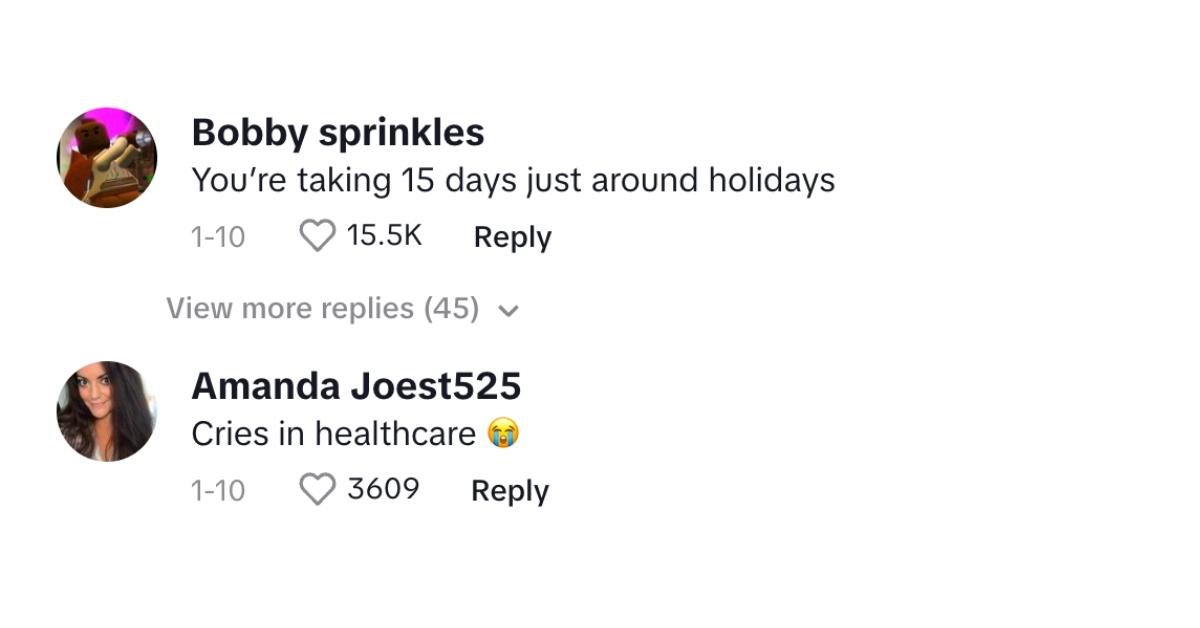Visit the Amanda Joest525 username link
The width and height of the screenshot is (1200, 628).
[355, 386]
